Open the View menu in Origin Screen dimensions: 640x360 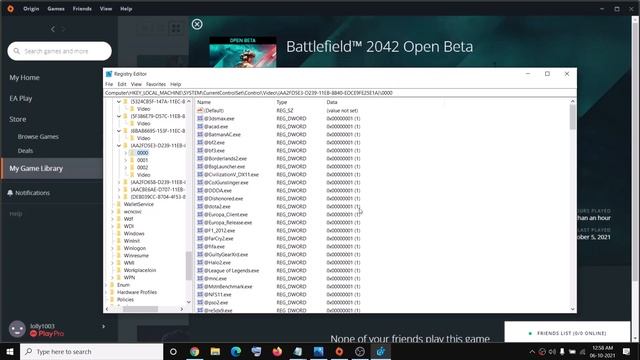[106, 9]
